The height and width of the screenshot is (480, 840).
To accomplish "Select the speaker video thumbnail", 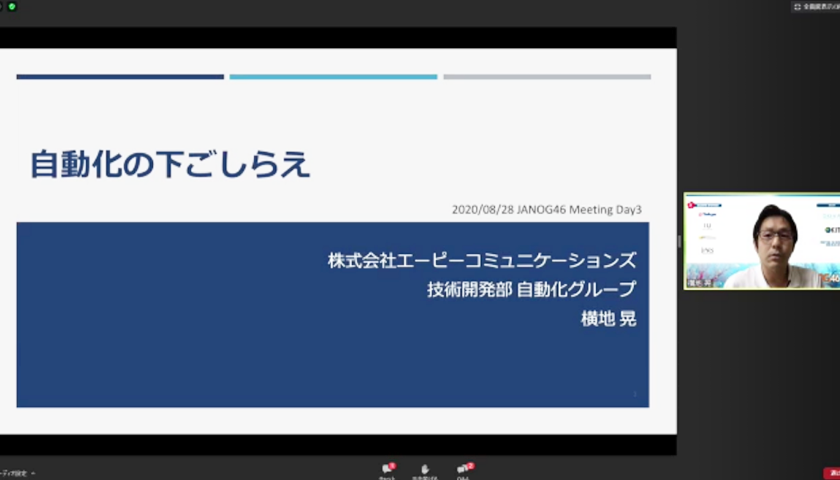I will coord(761,241).
